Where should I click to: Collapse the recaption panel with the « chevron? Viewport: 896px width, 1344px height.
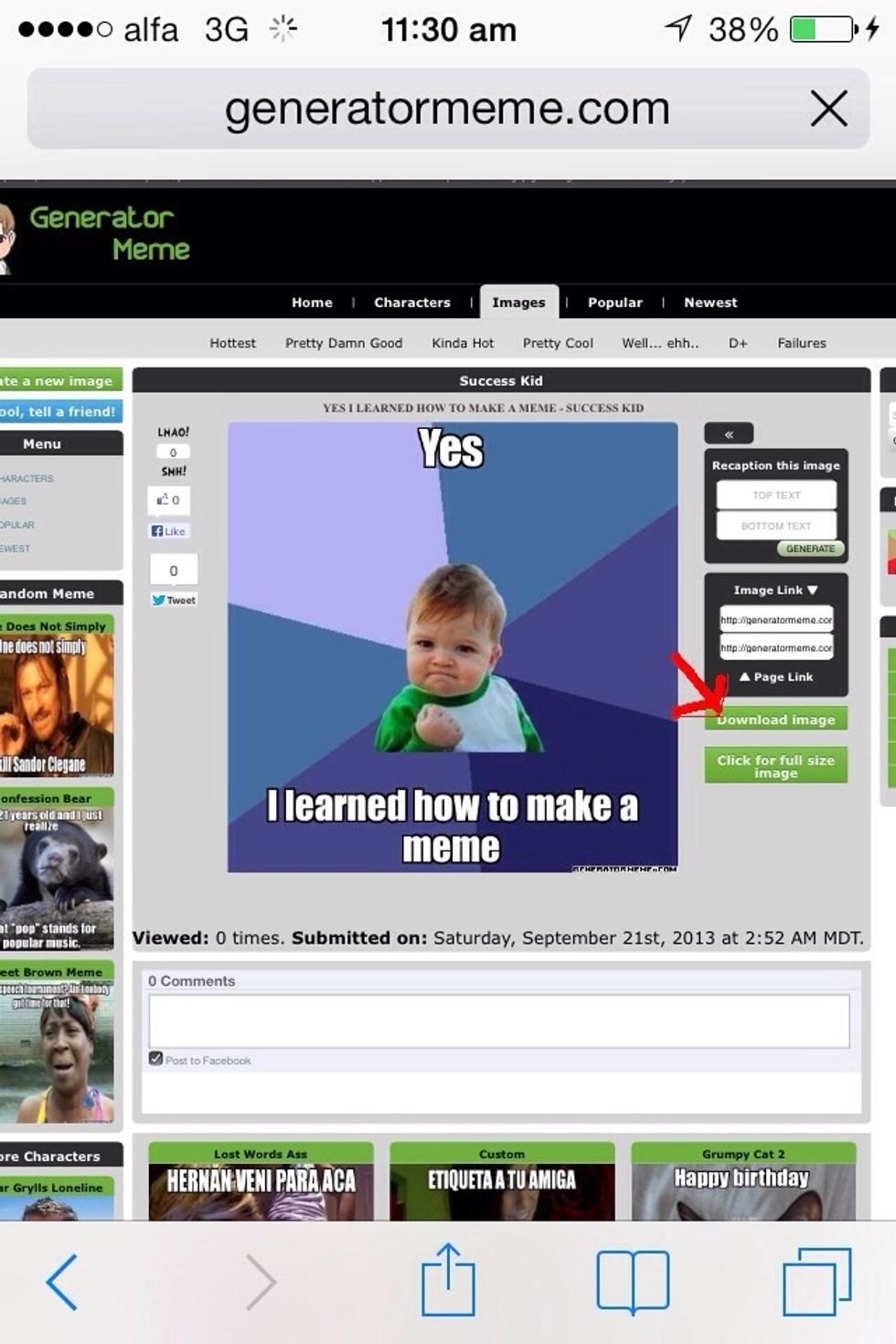(729, 432)
